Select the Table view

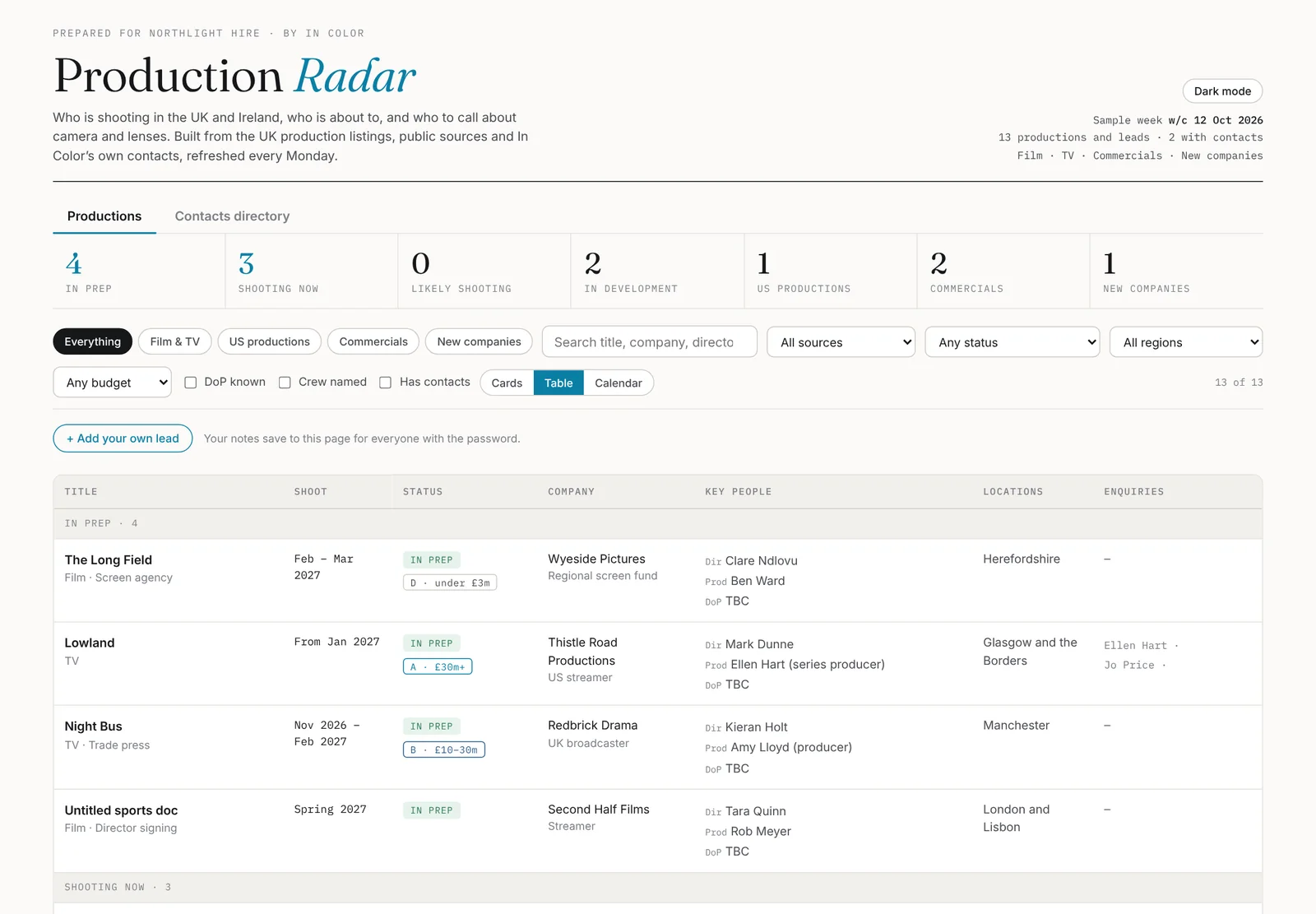pos(558,383)
